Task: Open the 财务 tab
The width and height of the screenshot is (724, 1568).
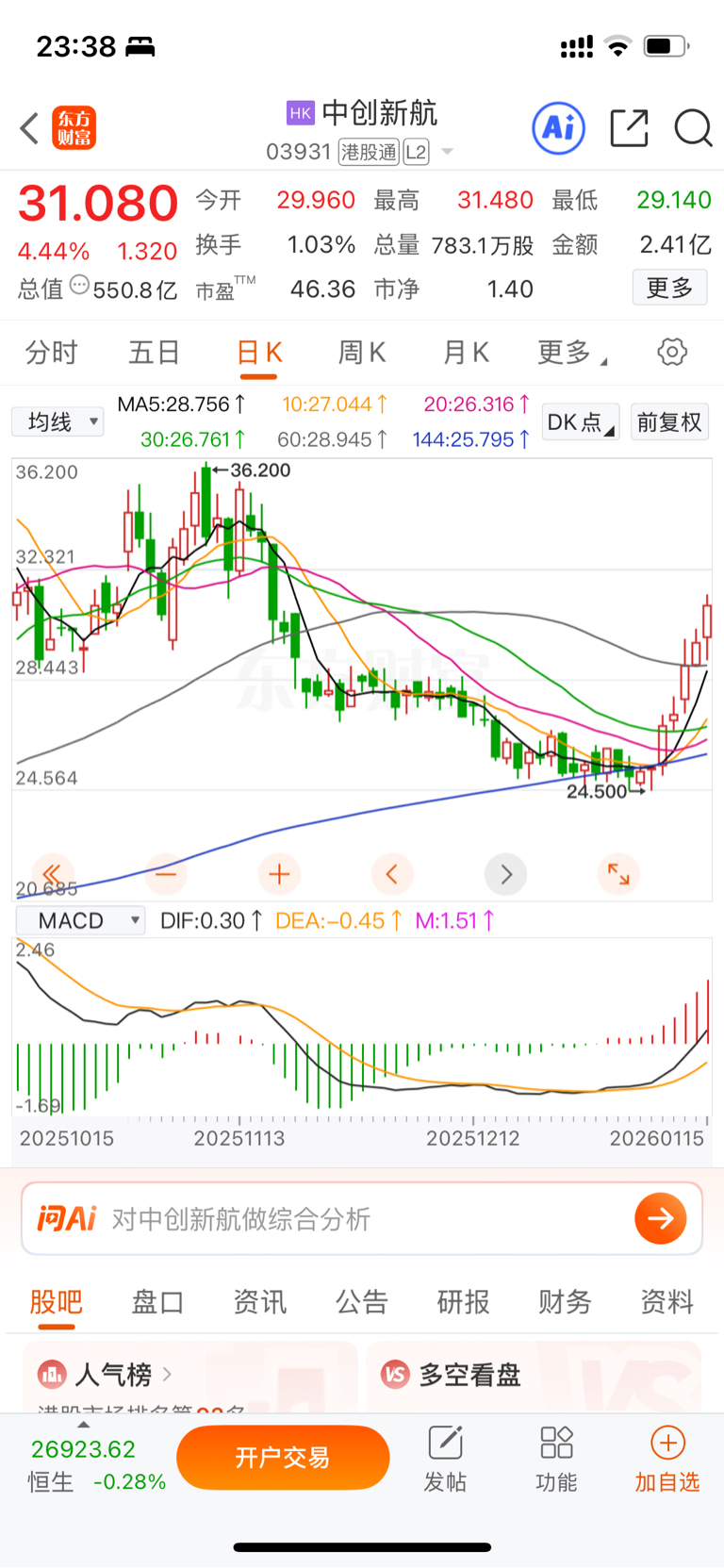Action: click(x=565, y=1302)
